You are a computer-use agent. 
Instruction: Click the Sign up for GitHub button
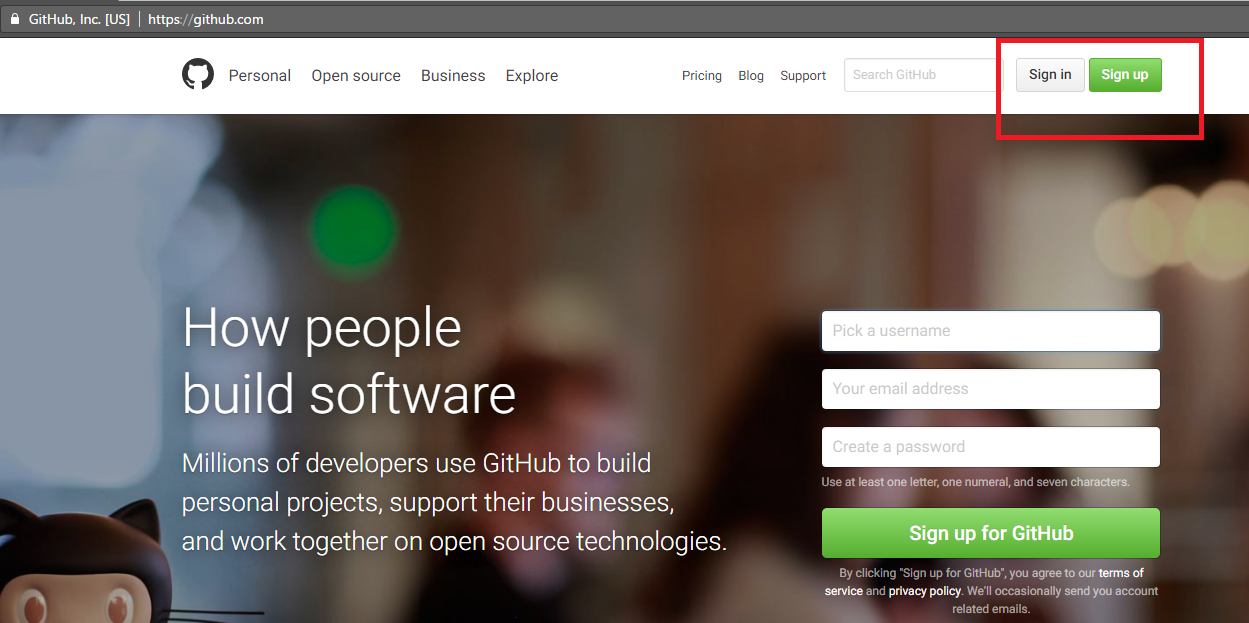pos(991,533)
